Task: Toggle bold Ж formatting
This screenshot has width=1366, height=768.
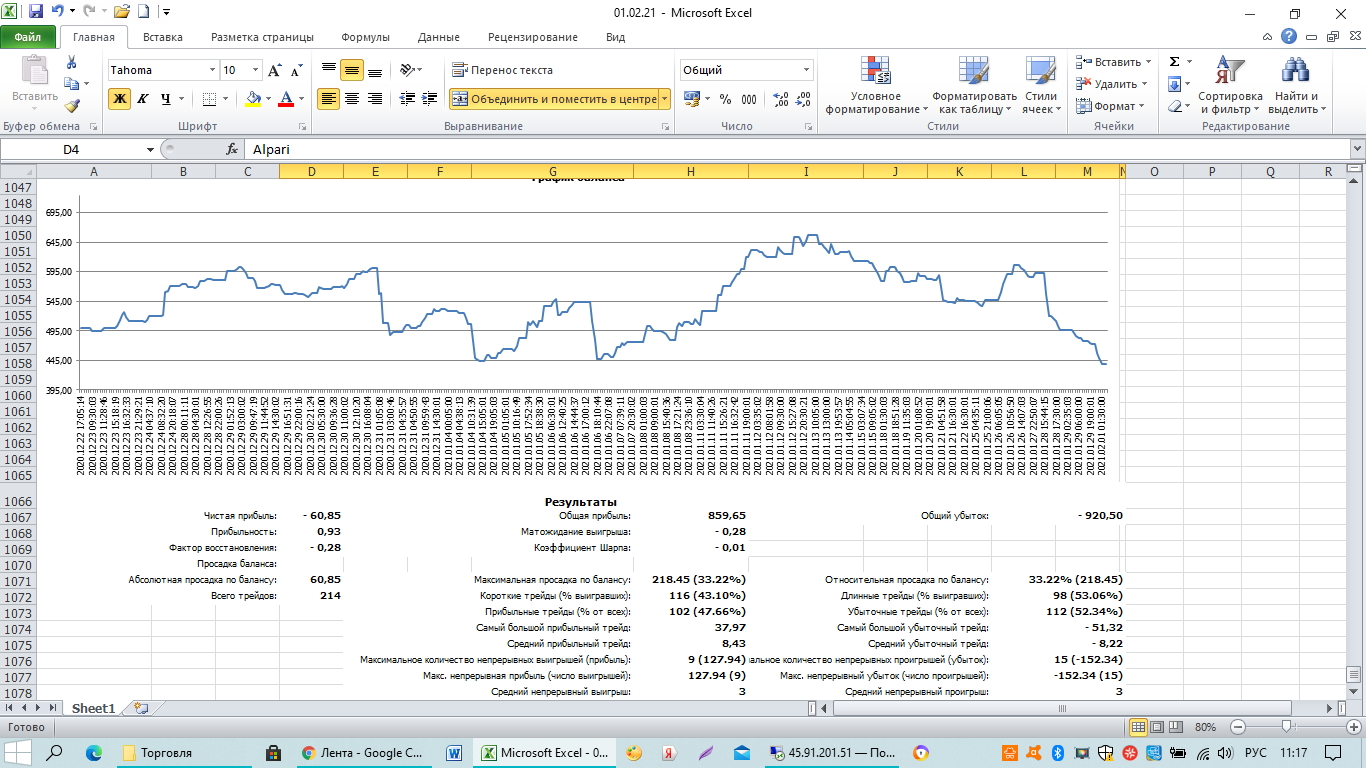Action: coord(119,99)
